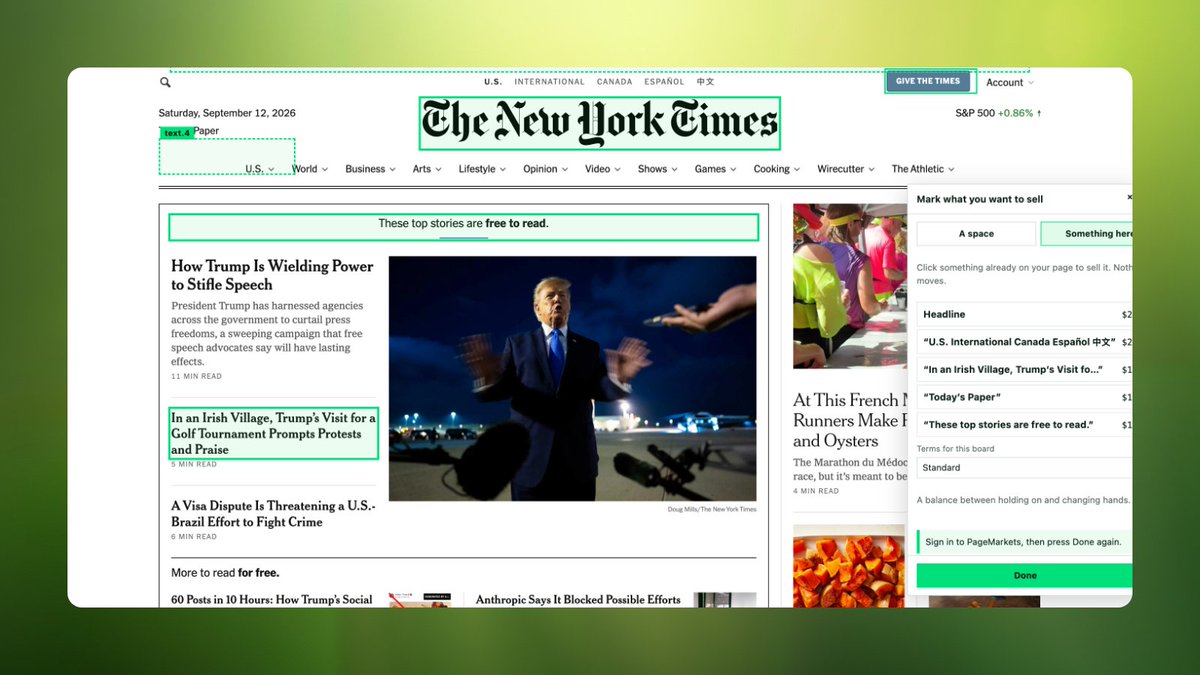The height and width of the screenshot is (675, 1200).
Task: Open The Athletic nav menu
Action: [923, 169]
